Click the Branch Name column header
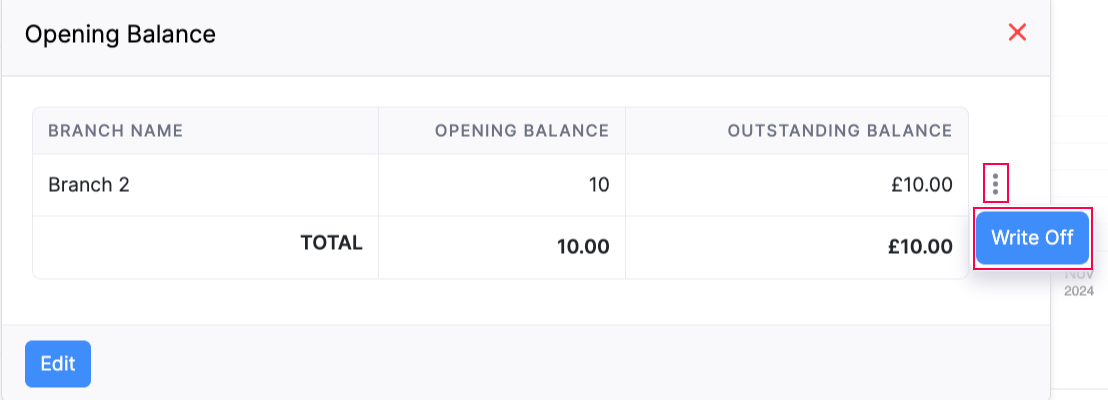Viewport: 1108px width, 400px height. (x=115, y=131)
